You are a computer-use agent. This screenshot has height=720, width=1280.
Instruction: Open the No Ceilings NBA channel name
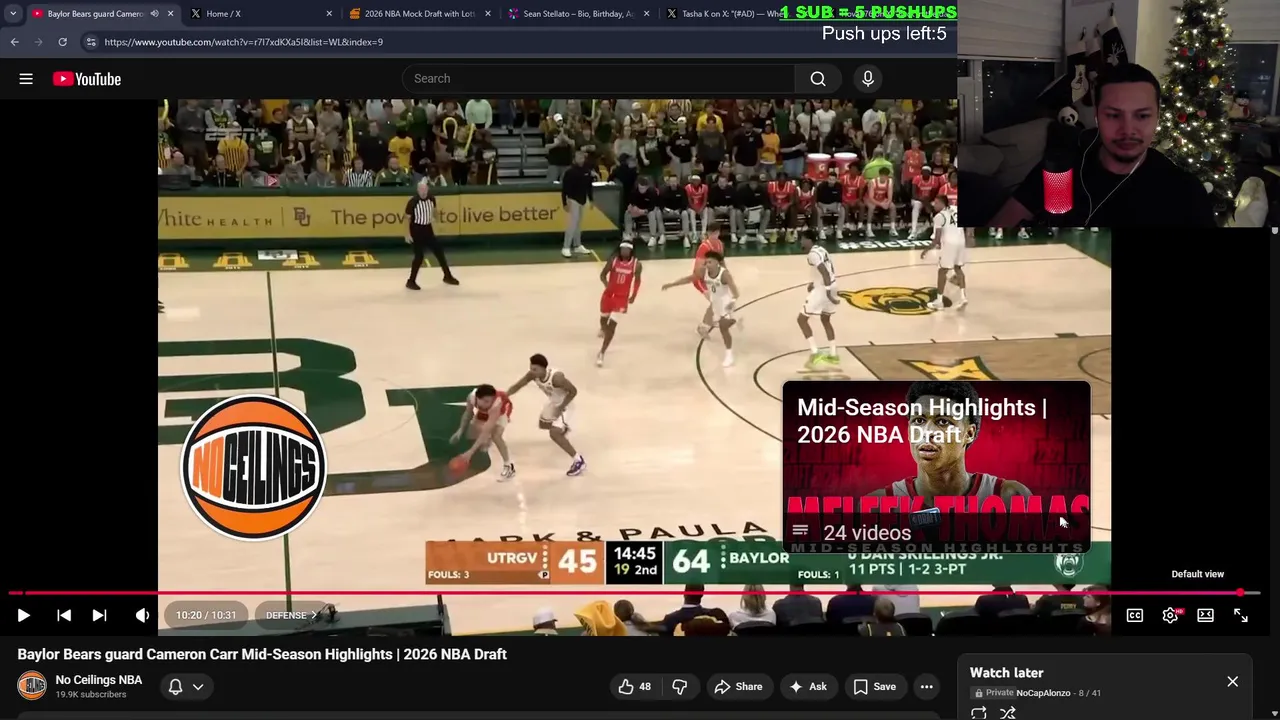coord(99,680)
